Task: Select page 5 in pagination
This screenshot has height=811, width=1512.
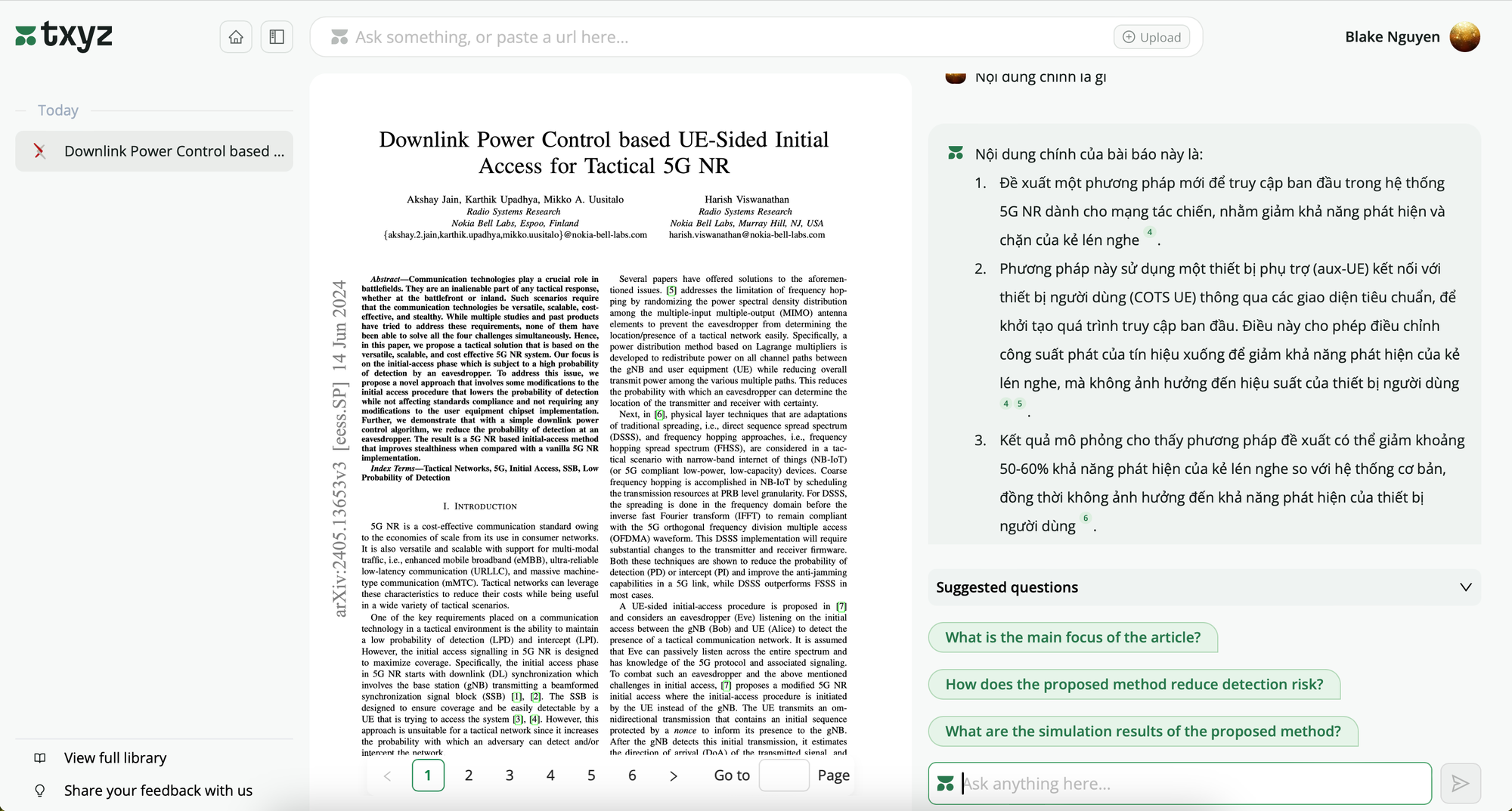Action: (x=591, y=775)
